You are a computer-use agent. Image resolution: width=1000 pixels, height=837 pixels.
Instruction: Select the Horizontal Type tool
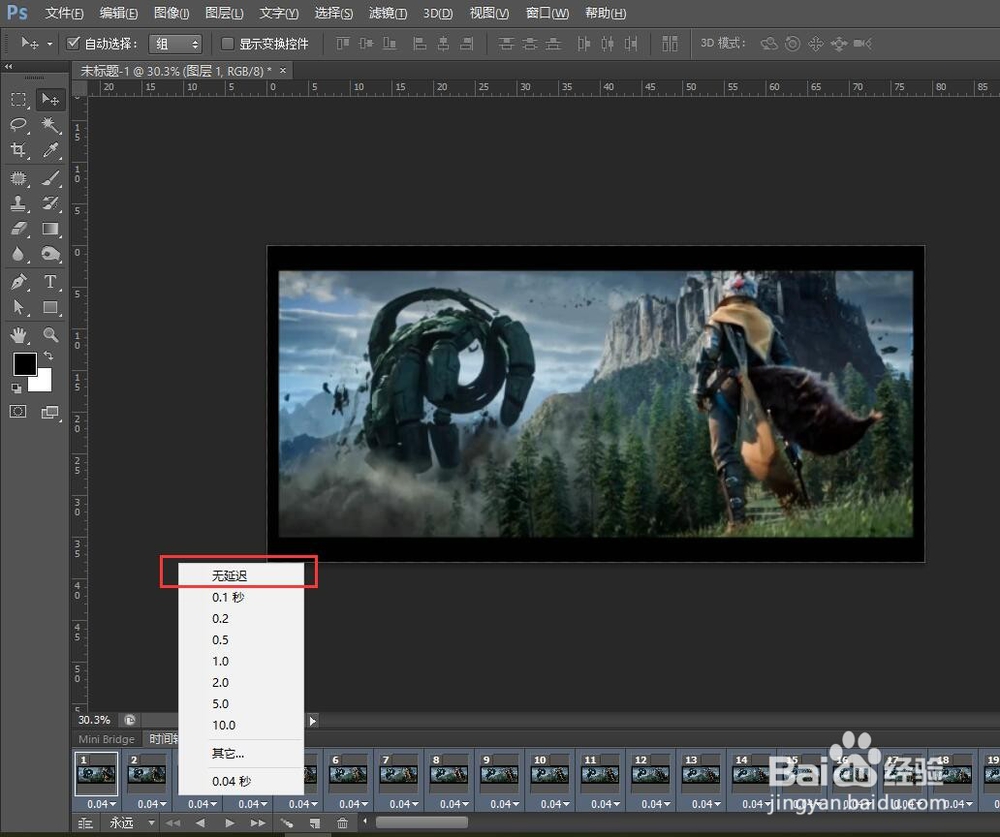pos(50,281)
